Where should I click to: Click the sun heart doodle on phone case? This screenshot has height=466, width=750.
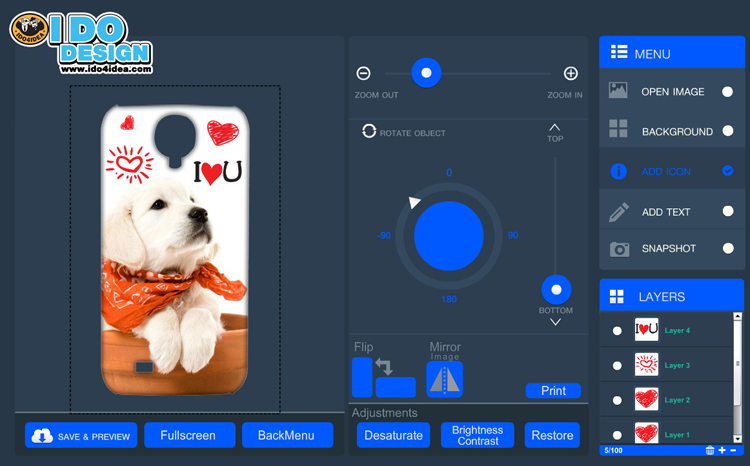tap(130, 164)
